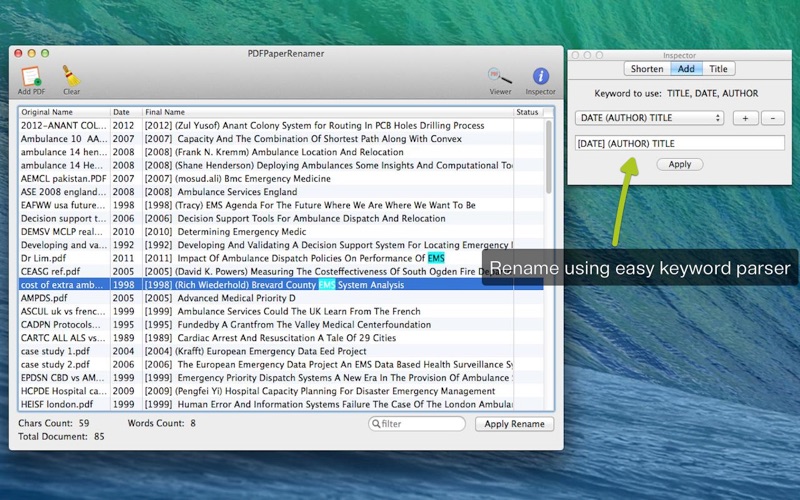Click the Clear broom icon
The height and width of the screenshot is (500, 800).
coord(71,76)
